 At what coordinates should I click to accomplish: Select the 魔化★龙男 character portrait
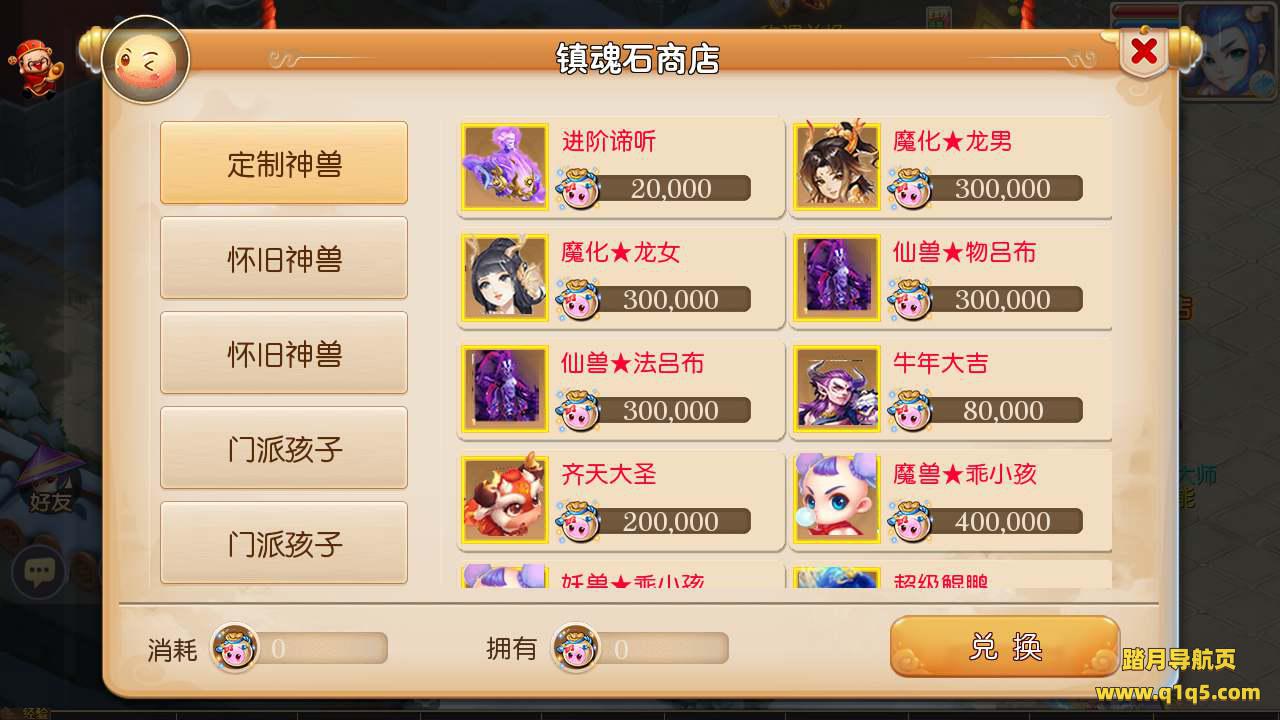(x=837, y=166)
